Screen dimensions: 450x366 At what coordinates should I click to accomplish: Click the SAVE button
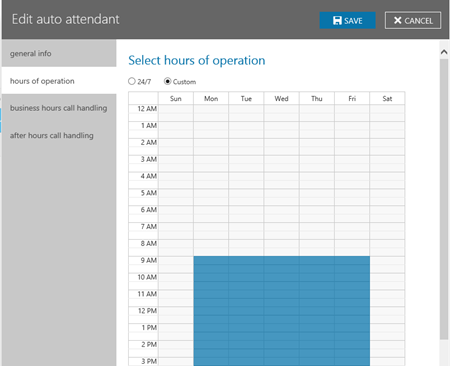click(347, 20)
